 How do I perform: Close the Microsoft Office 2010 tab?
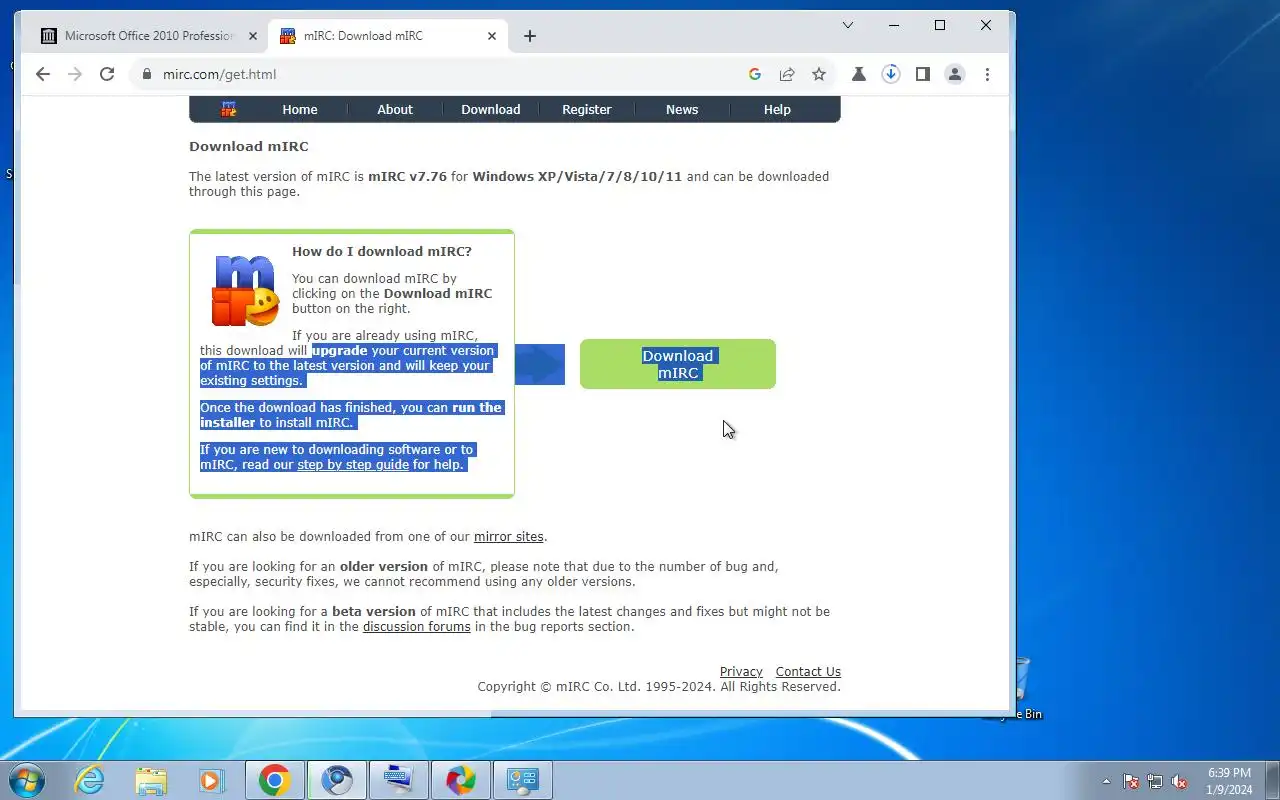click(252, 36)
